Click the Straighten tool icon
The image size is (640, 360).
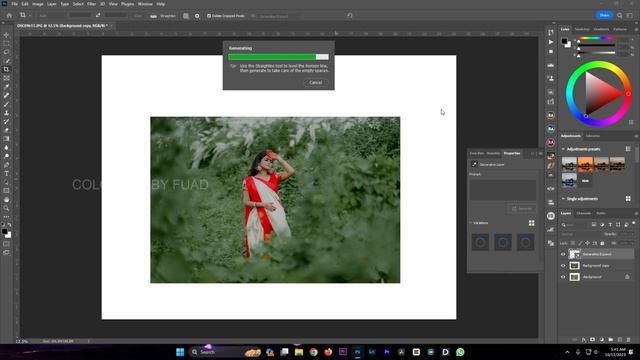click(153, 16)
